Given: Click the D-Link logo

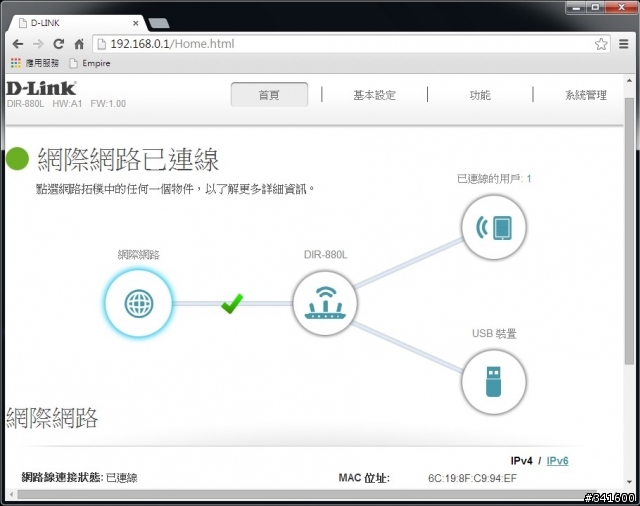Looking at the screenshot, I should click(x=41, y=88).
